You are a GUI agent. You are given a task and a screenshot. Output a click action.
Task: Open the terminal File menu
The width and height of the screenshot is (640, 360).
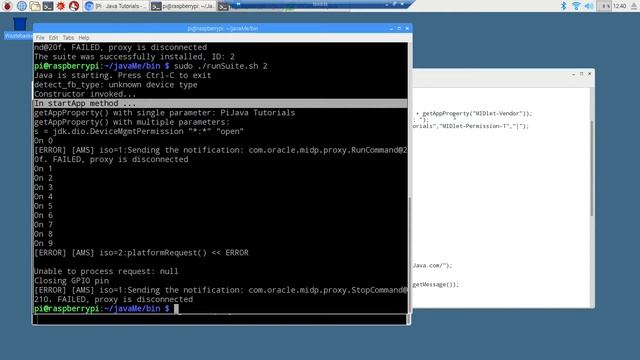click(40, 38)
